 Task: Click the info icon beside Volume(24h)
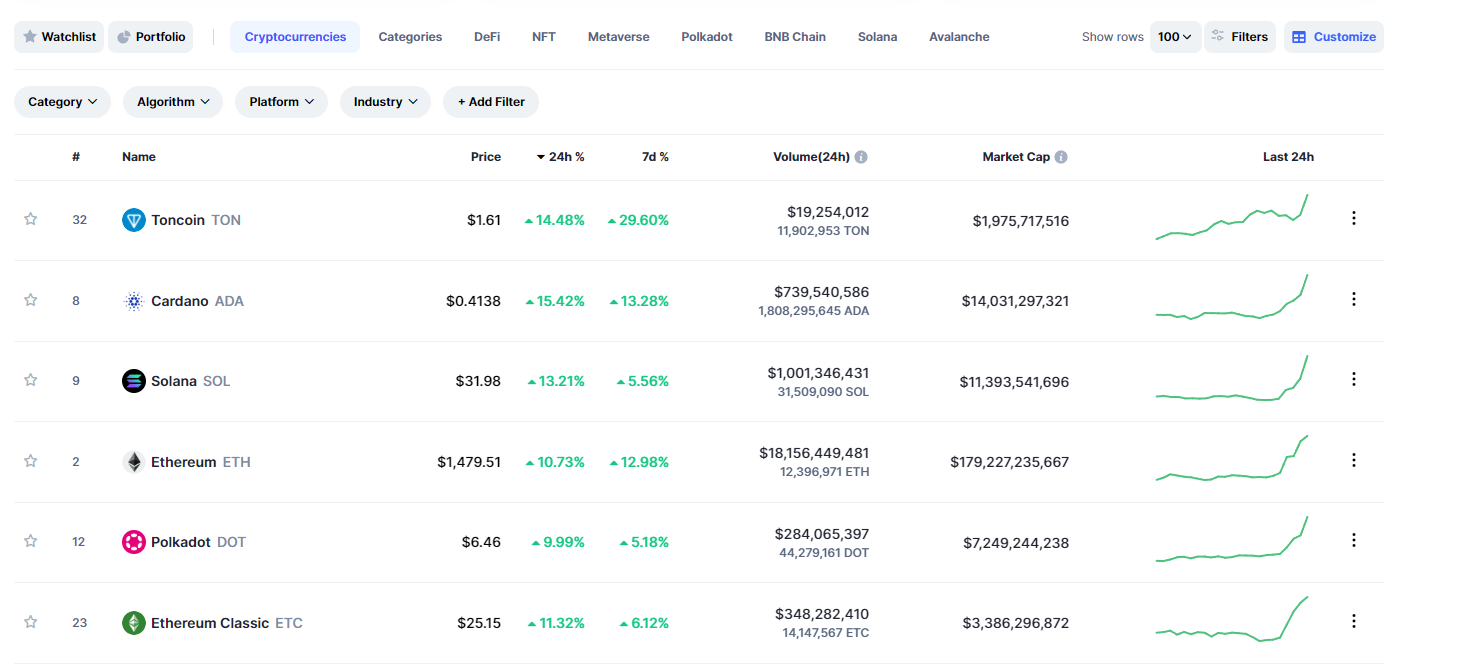point(861,157)
